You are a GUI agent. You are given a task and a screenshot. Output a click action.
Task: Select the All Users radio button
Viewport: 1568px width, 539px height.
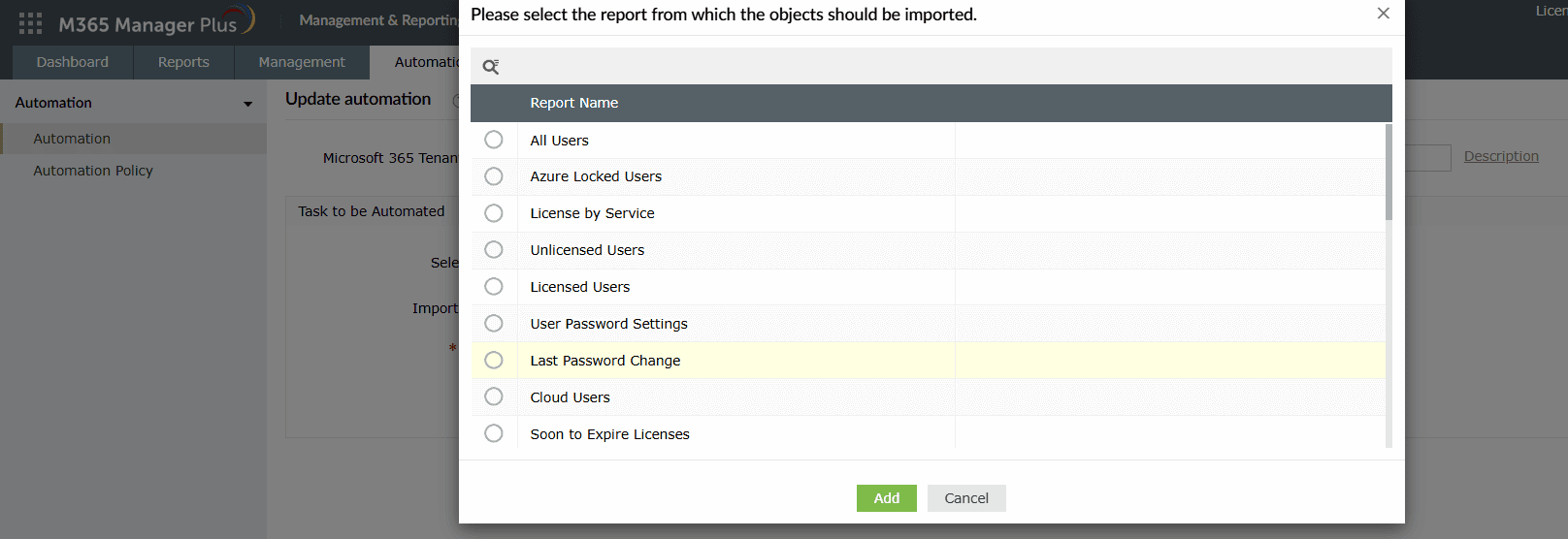(494, 140)
